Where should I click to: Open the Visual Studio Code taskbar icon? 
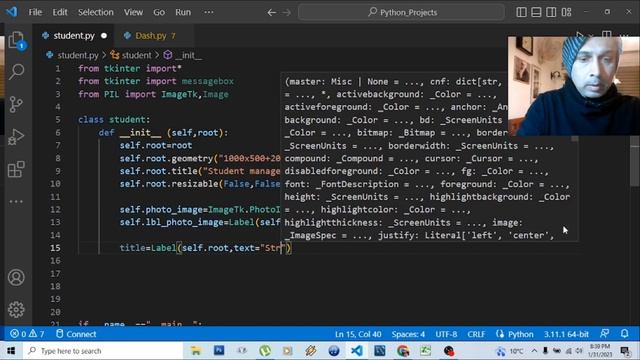point(356,351)
